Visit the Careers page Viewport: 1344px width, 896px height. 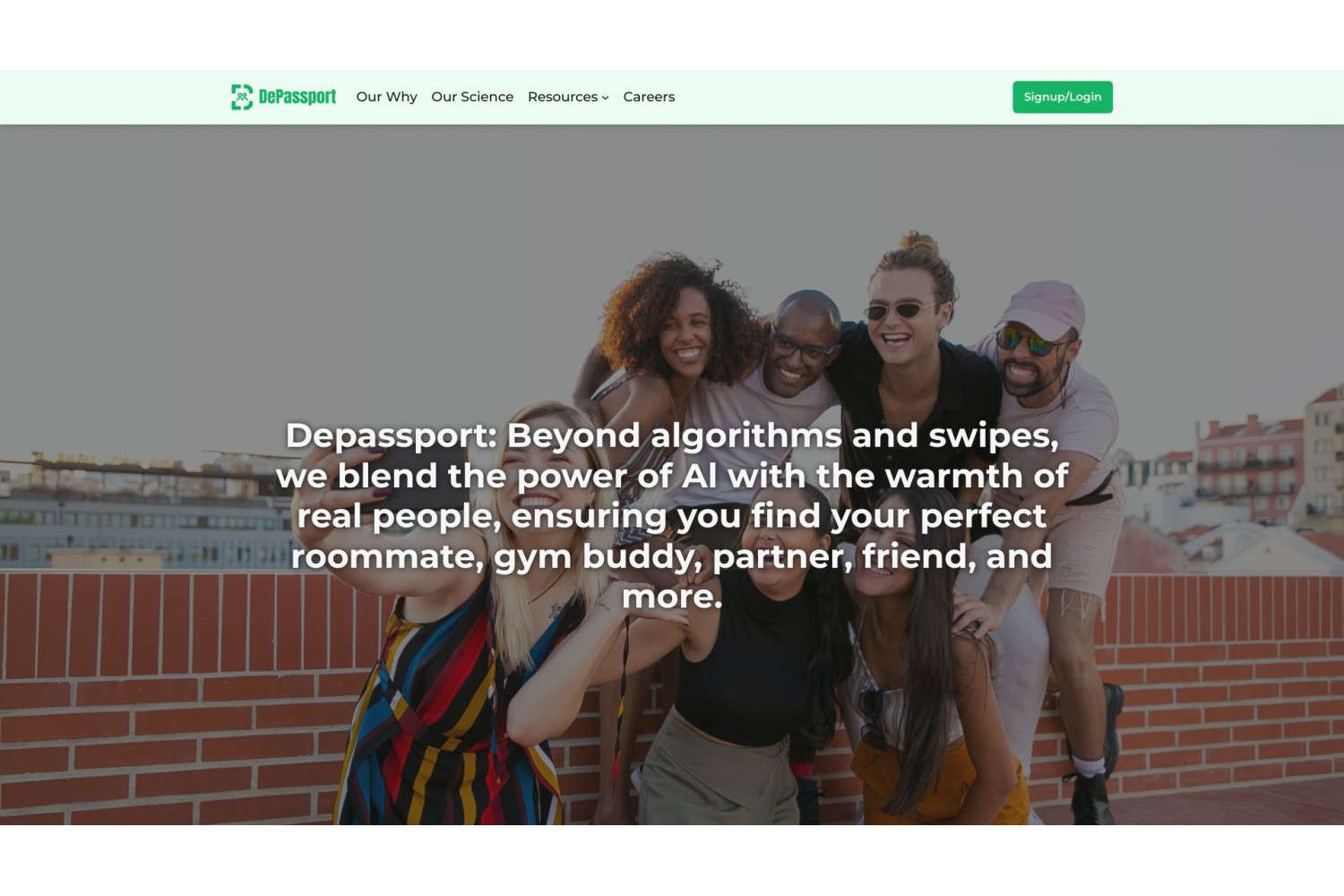(649, 97)
